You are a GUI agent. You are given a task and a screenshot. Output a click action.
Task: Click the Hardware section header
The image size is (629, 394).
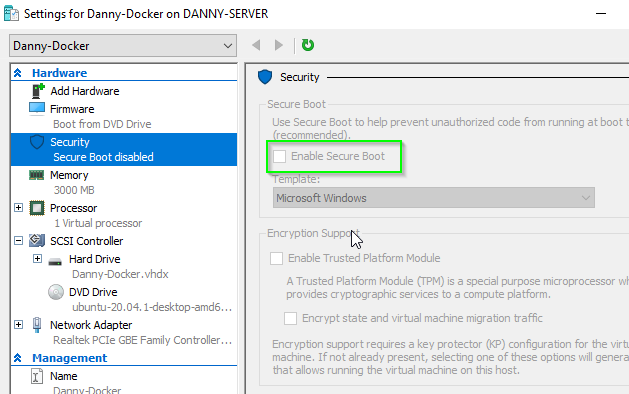(59, 73)
